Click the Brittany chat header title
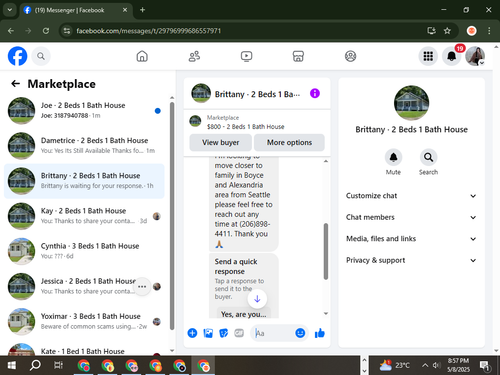 click(257, 94)
